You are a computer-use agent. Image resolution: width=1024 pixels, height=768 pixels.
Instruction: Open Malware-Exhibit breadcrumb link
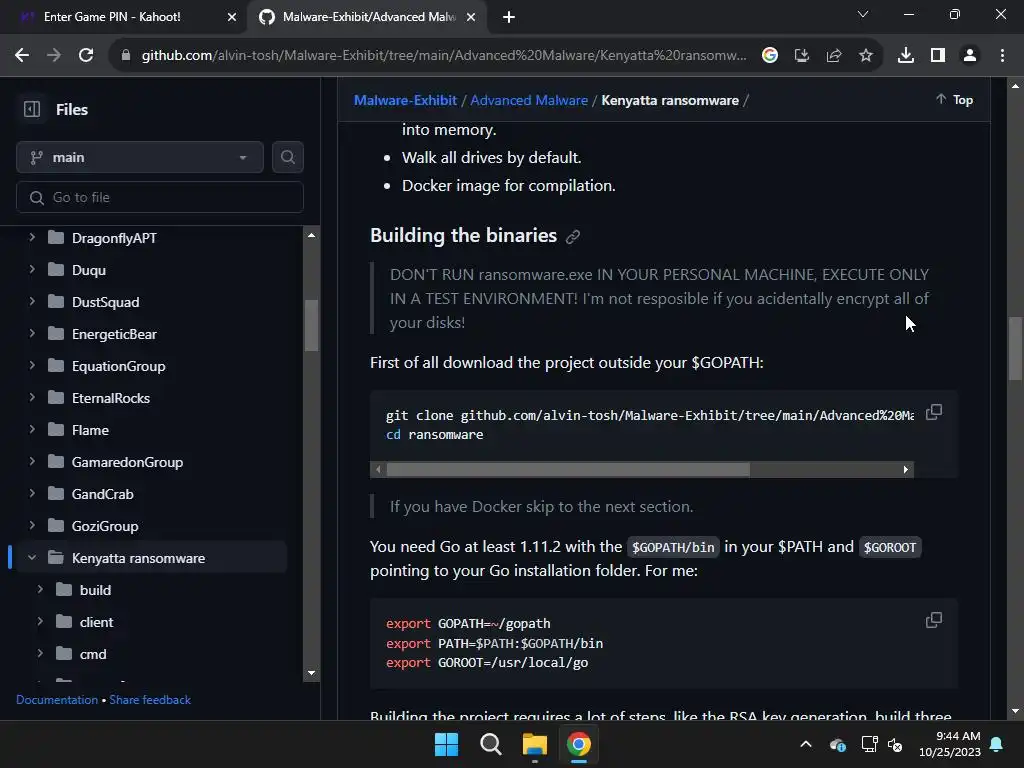point(405,100)
